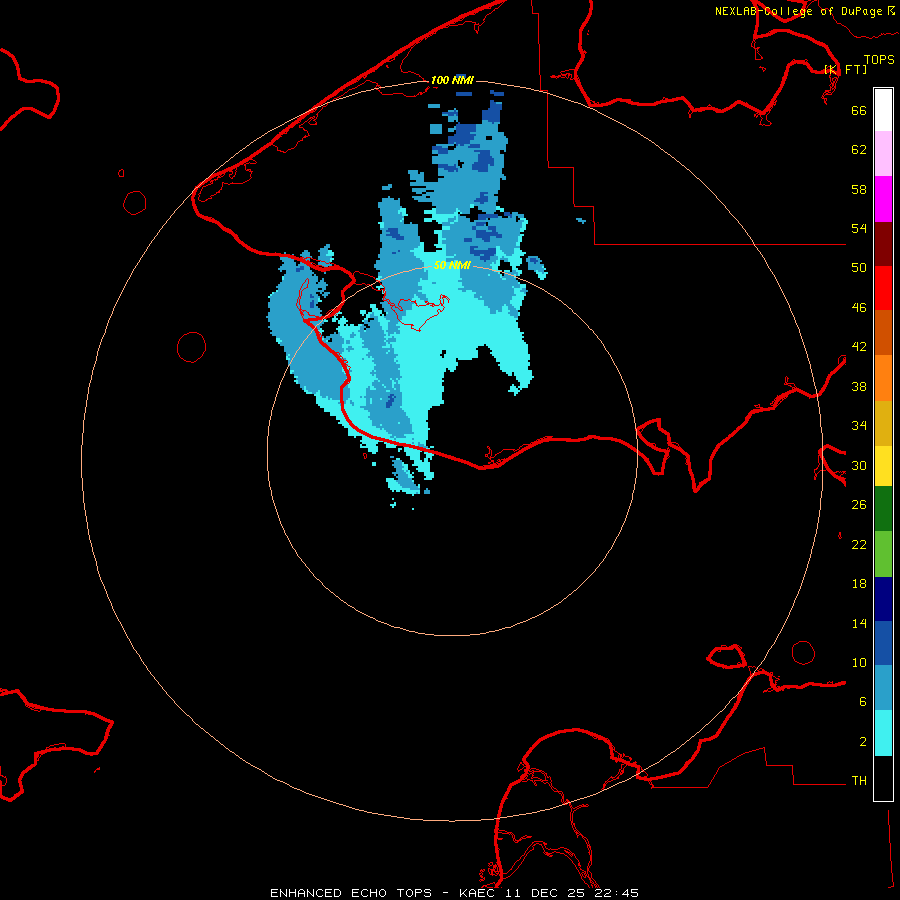Viewport: 900px width, 900px height.
Task: Click the gold swatch between 34 and 38
Action: point(883,423)
